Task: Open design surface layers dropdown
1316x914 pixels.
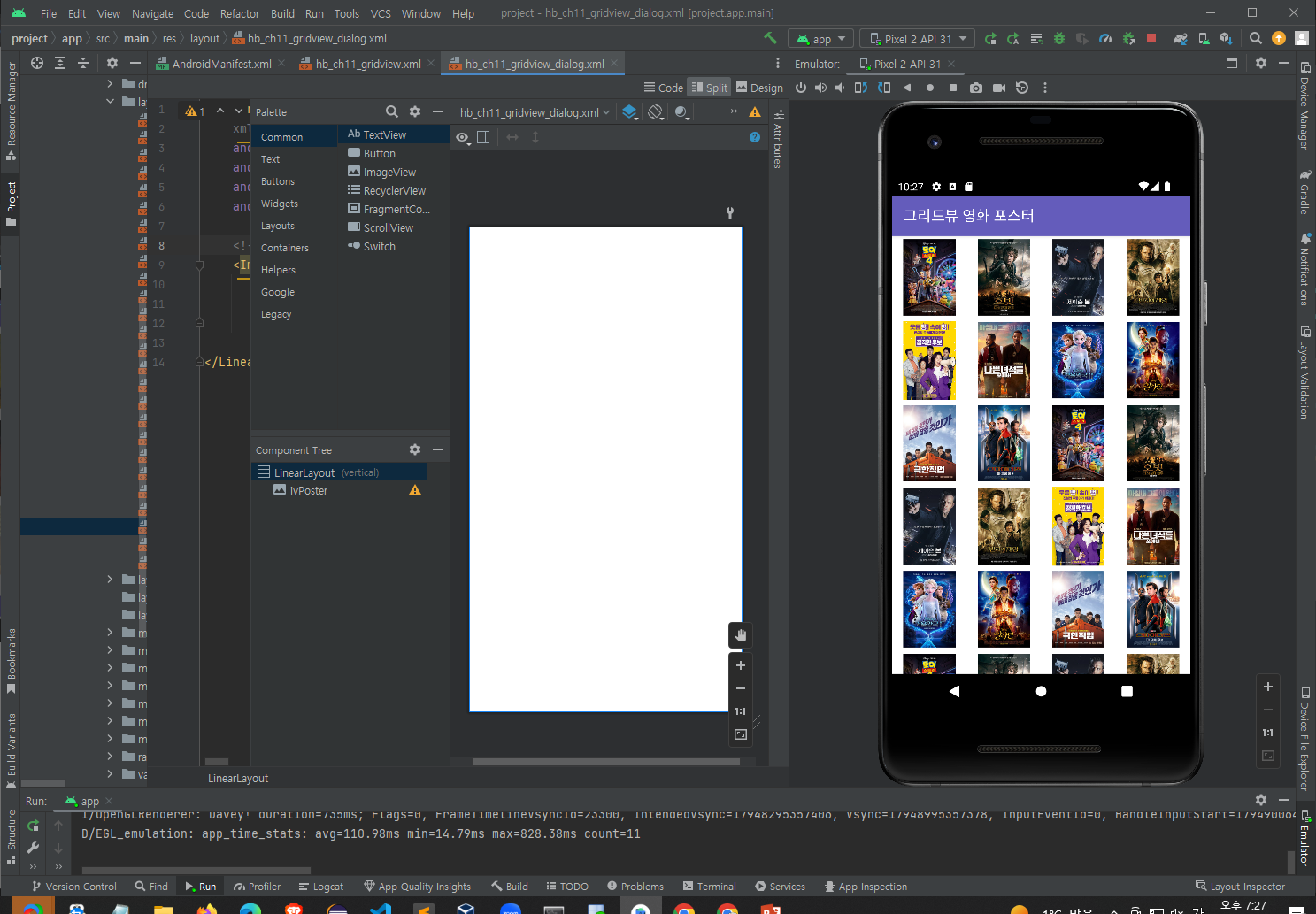Action: [629, 111]
